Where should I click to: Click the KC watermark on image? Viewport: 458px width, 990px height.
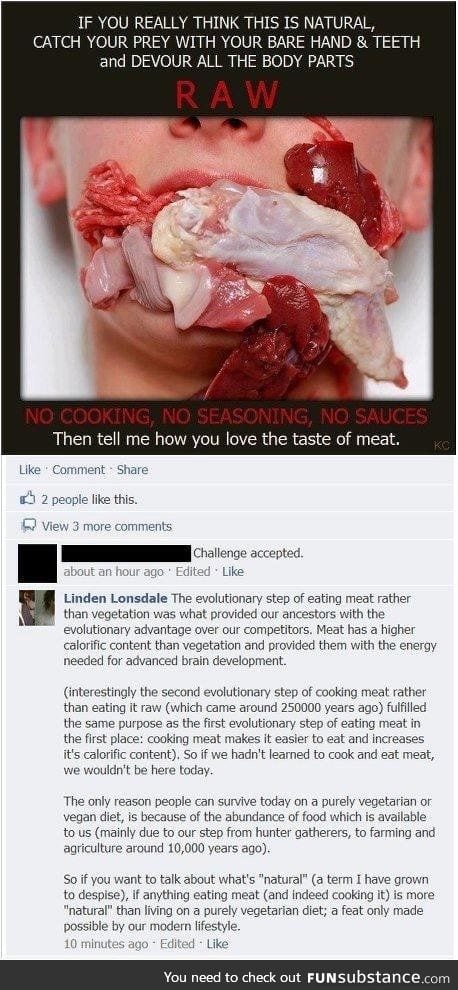click(x=441, y=445)
